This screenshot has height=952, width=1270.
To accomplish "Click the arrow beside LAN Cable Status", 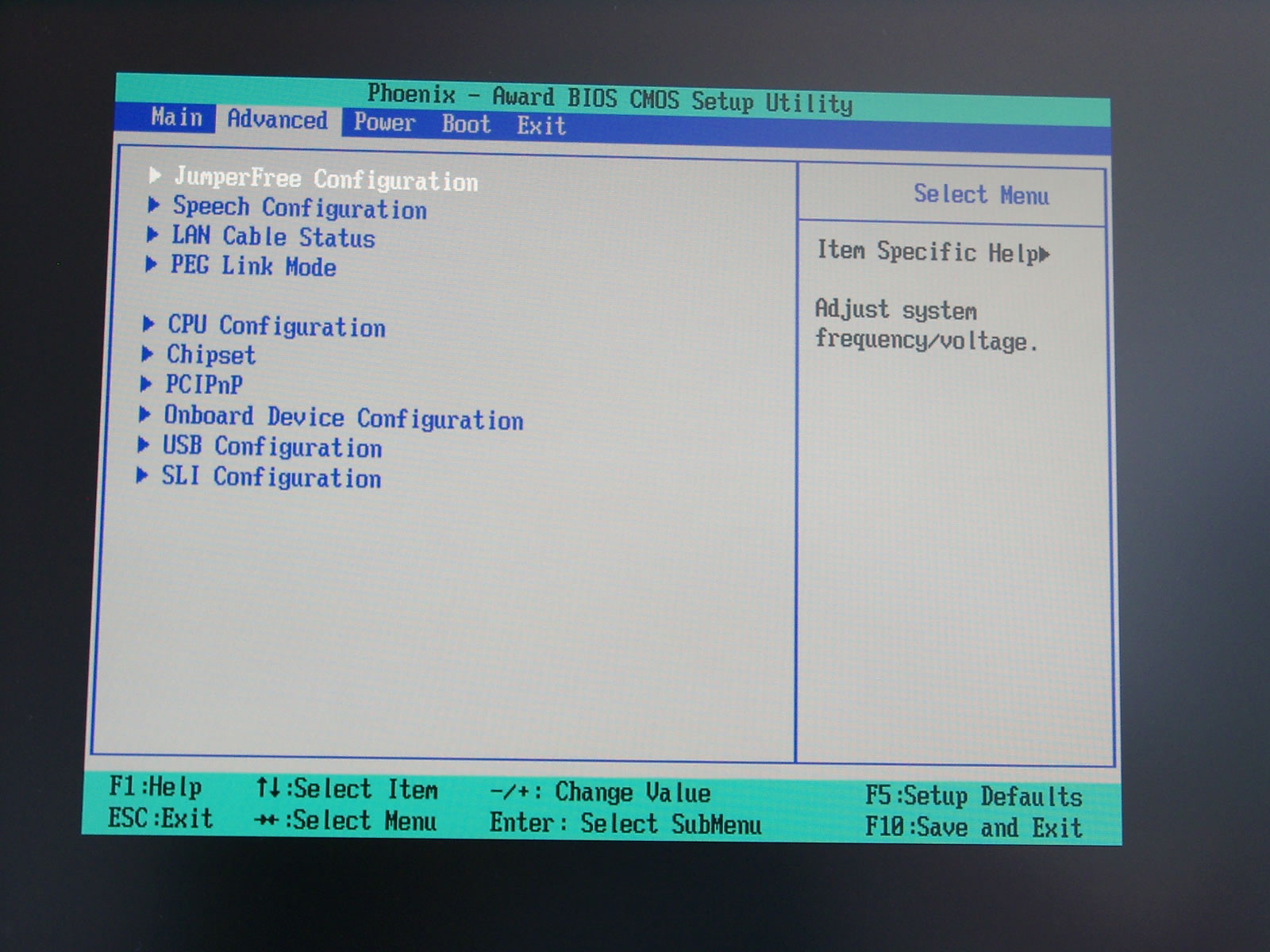I will (152, 234).
